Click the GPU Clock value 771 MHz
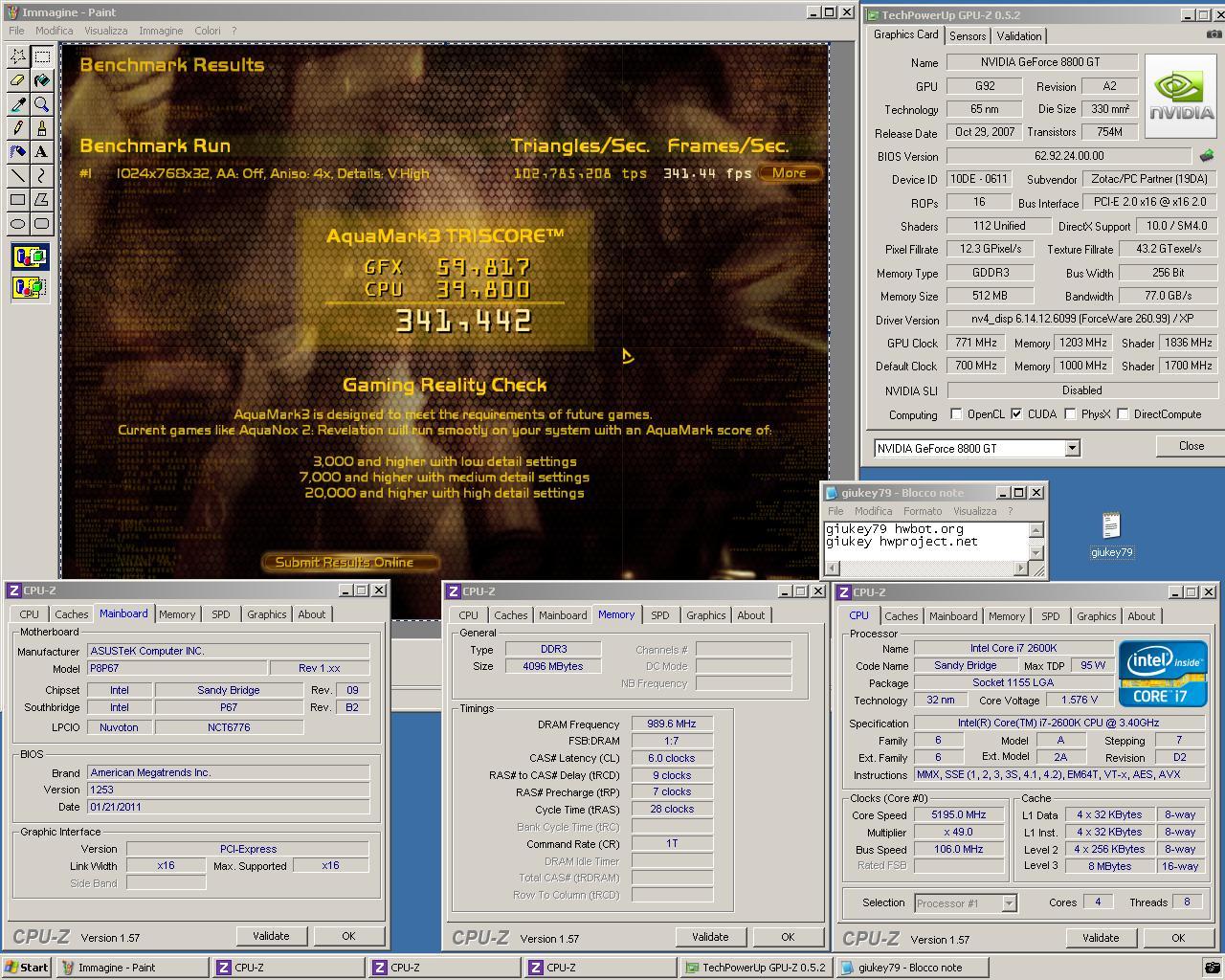The width and height of the screenshot is (1225, 980). pos(975,343)
